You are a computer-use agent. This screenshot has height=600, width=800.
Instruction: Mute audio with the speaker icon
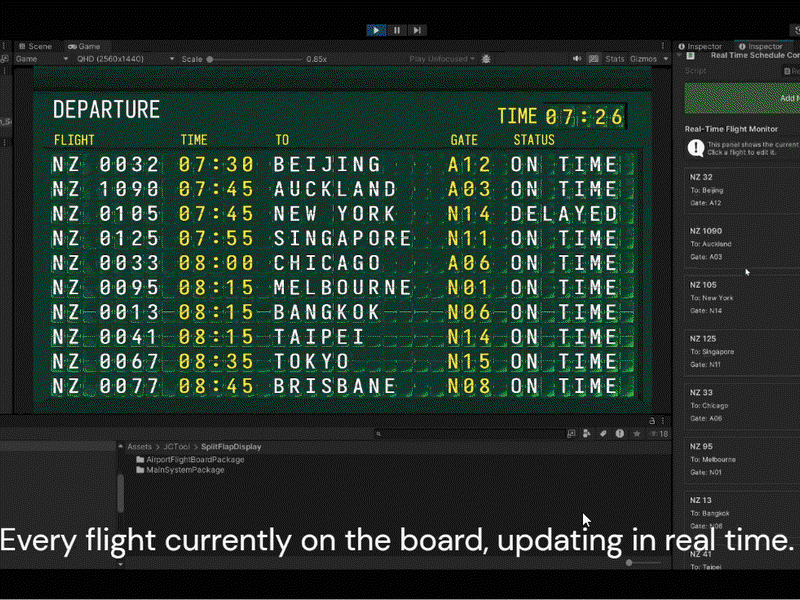pyautogui.click(x=577, y=59)
